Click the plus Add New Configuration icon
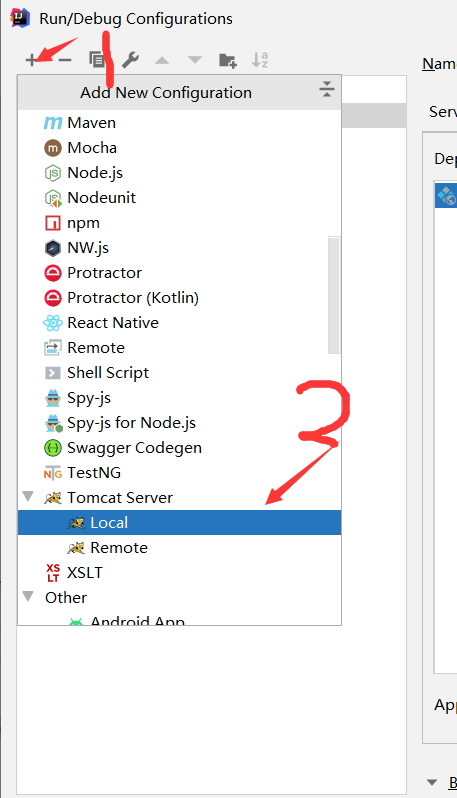The height and width of the screenshot is (798, 457). click(x=31, y=60)
